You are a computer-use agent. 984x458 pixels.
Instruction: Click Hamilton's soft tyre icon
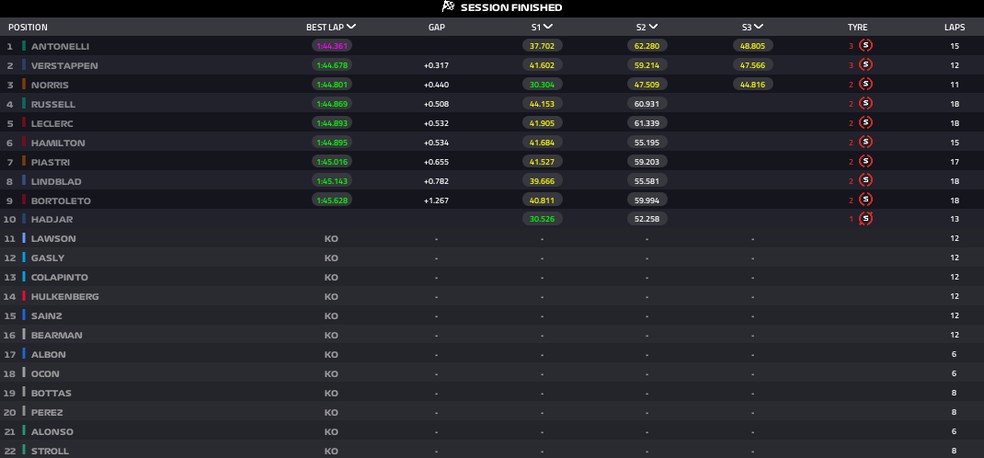point(866,142)
